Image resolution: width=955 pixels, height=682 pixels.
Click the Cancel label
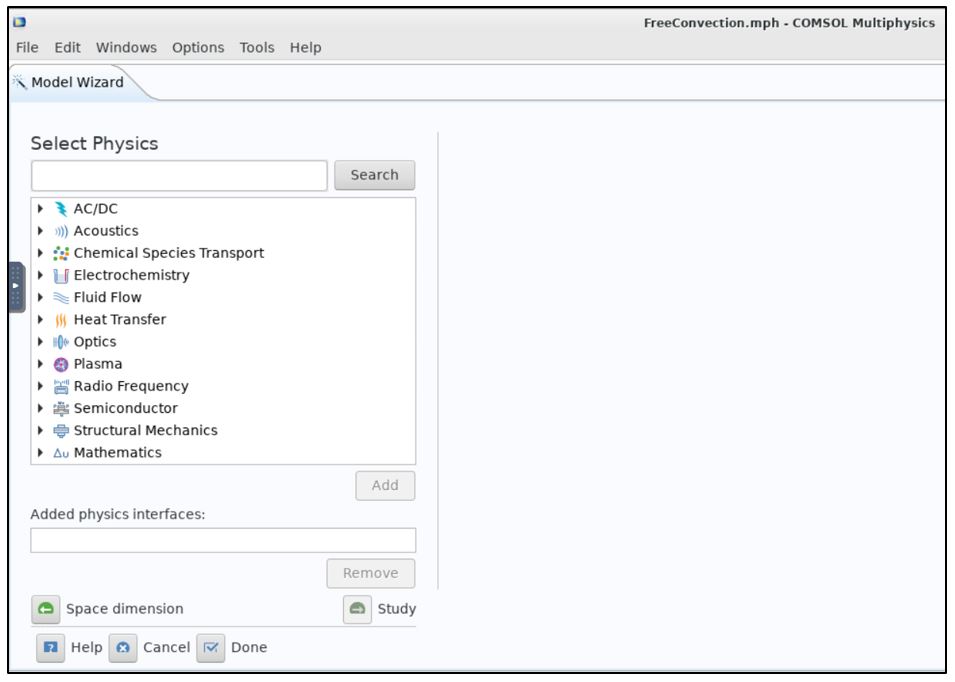coord(166,647)
